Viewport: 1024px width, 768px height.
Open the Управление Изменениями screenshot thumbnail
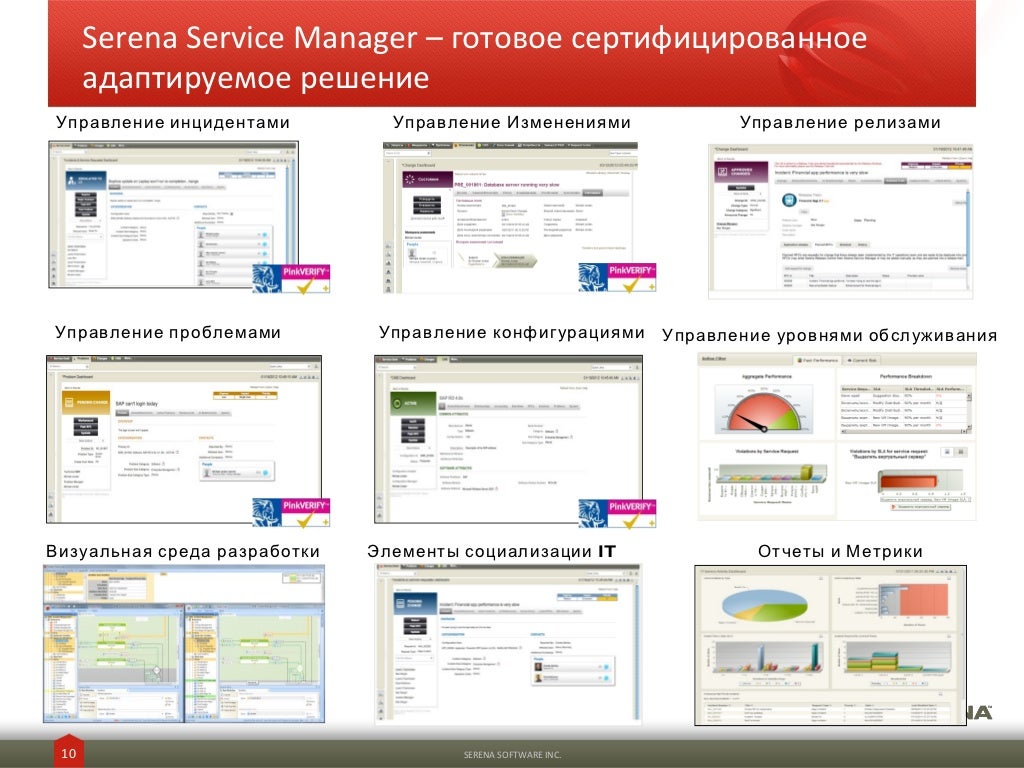tap(510, 217)
